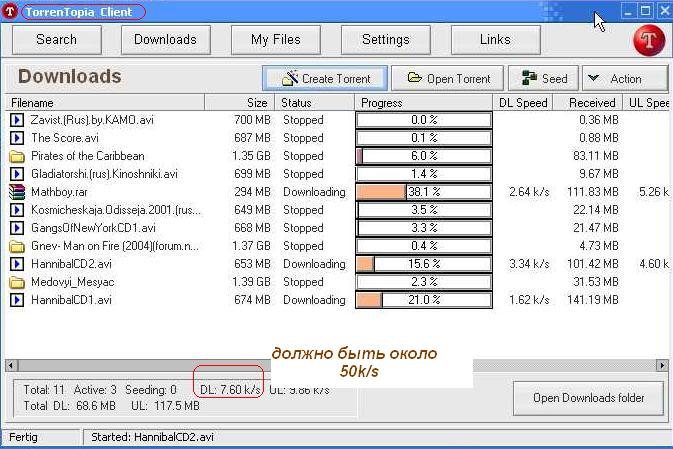Select Kosmicheskaja.Odisseja.2001 filename
This screenshot has width=673, height=449.
(115, 210)
